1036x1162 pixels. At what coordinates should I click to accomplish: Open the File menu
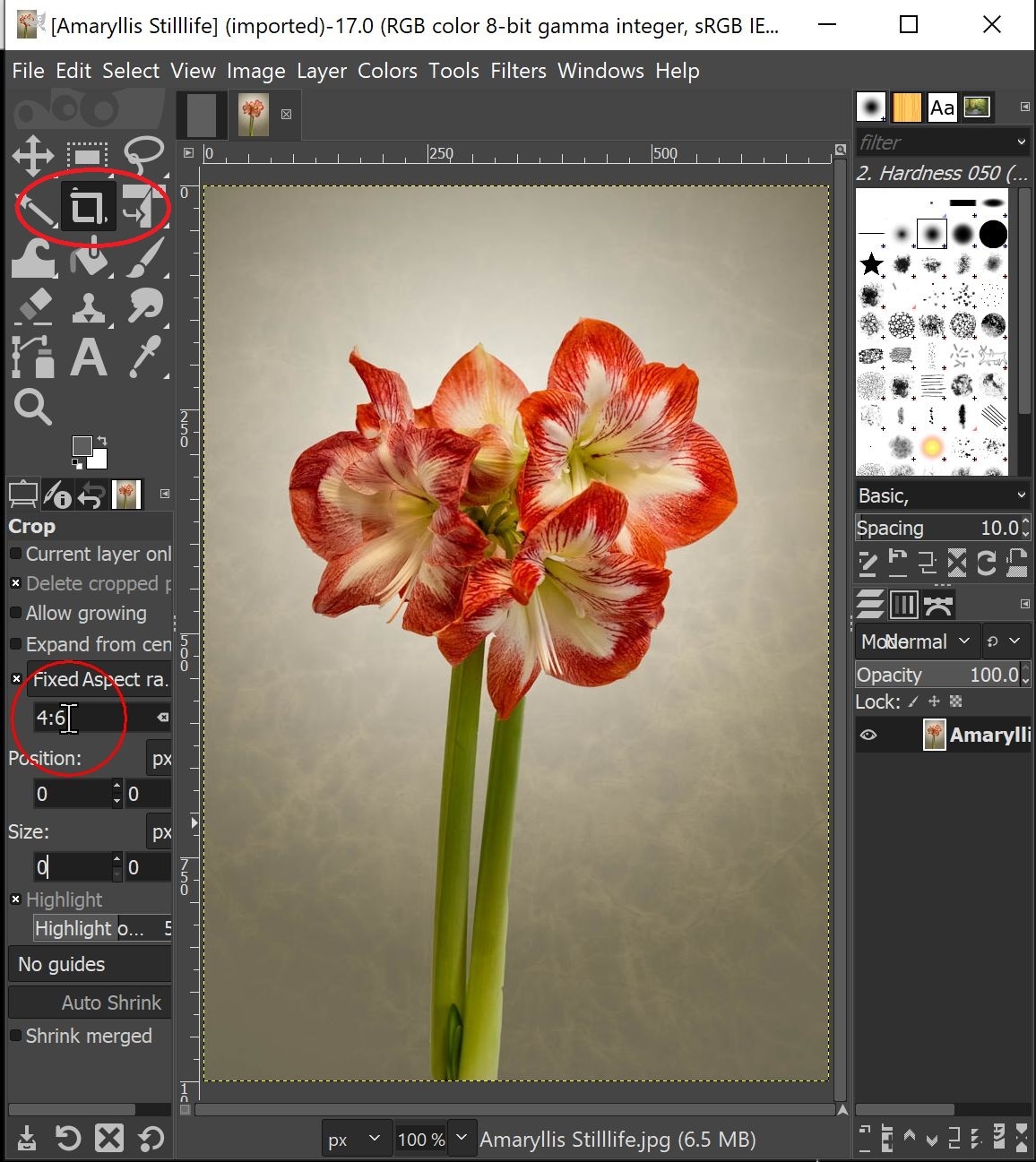point(28,71)
